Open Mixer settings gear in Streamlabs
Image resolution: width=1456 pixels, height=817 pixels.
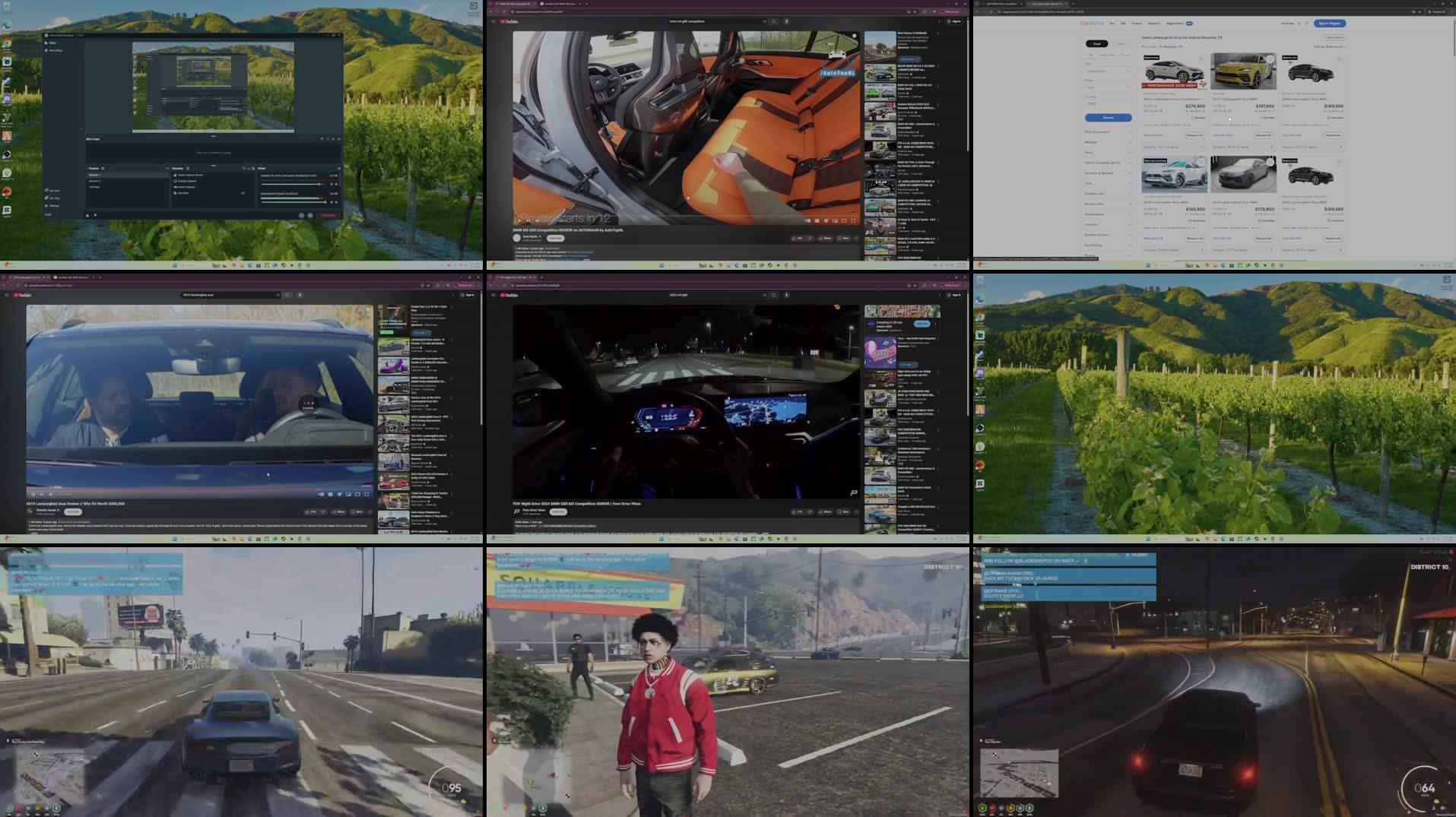coord(339,168)
